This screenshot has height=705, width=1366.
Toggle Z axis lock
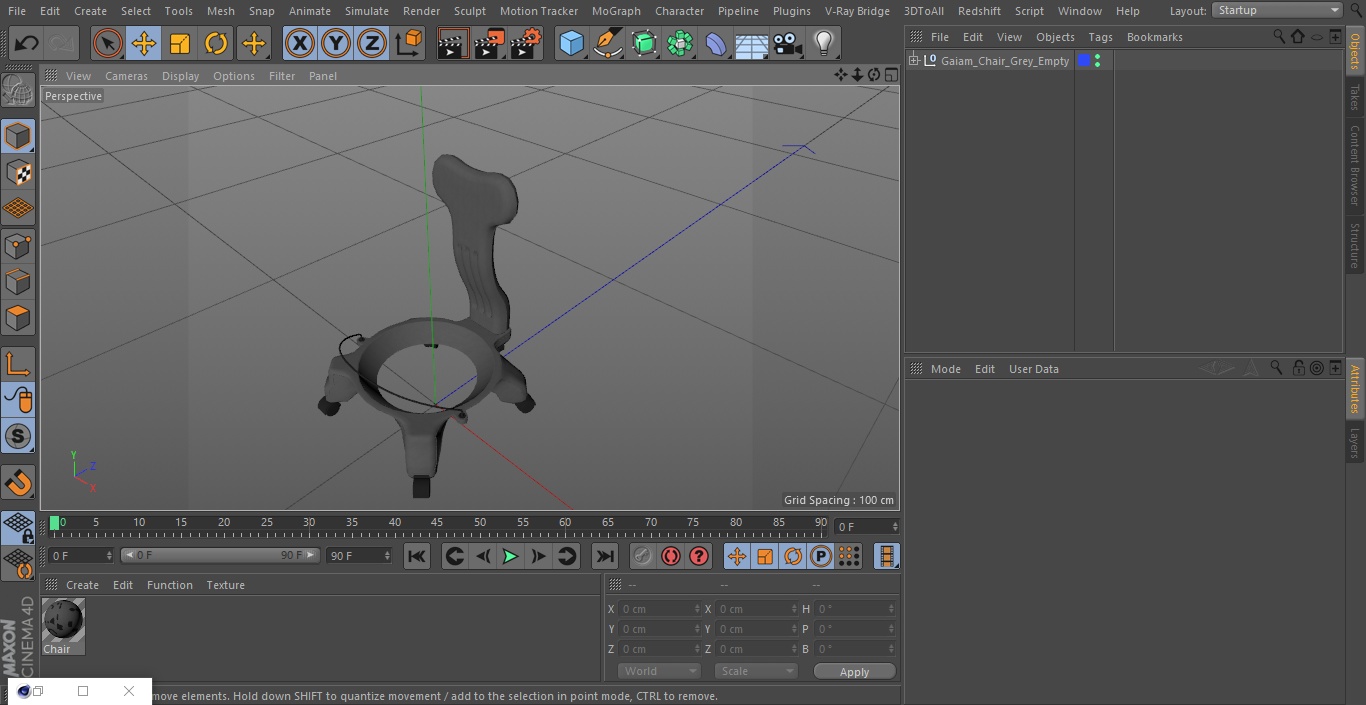click(x=371, y=43)
